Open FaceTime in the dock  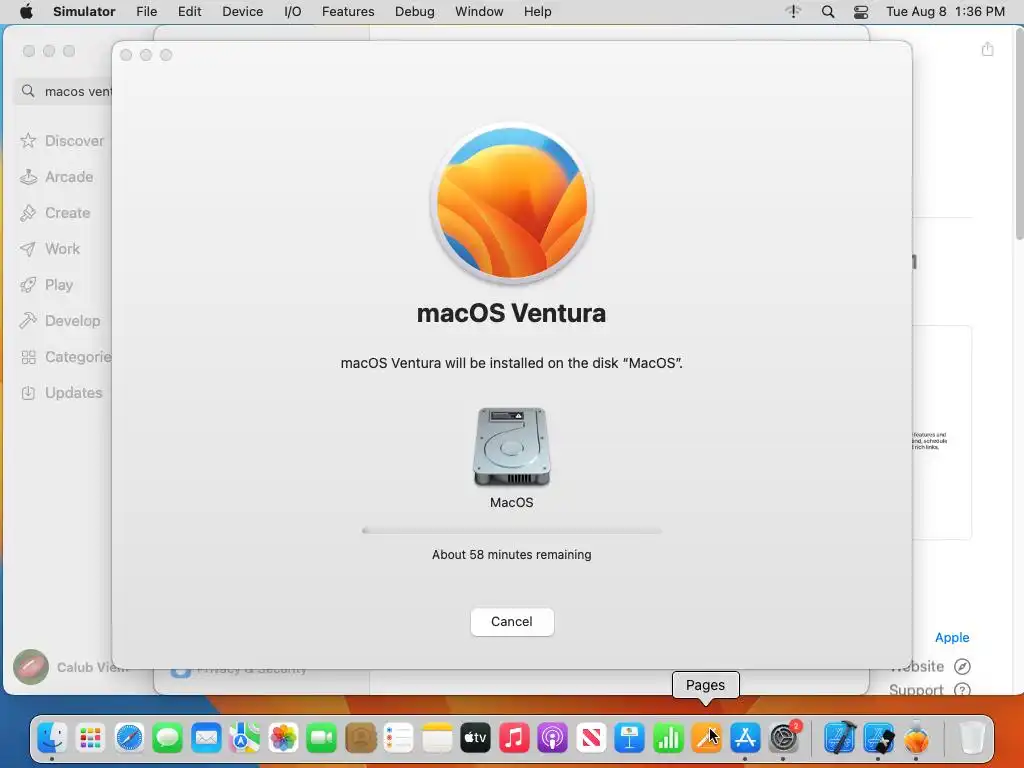point(321,739)
